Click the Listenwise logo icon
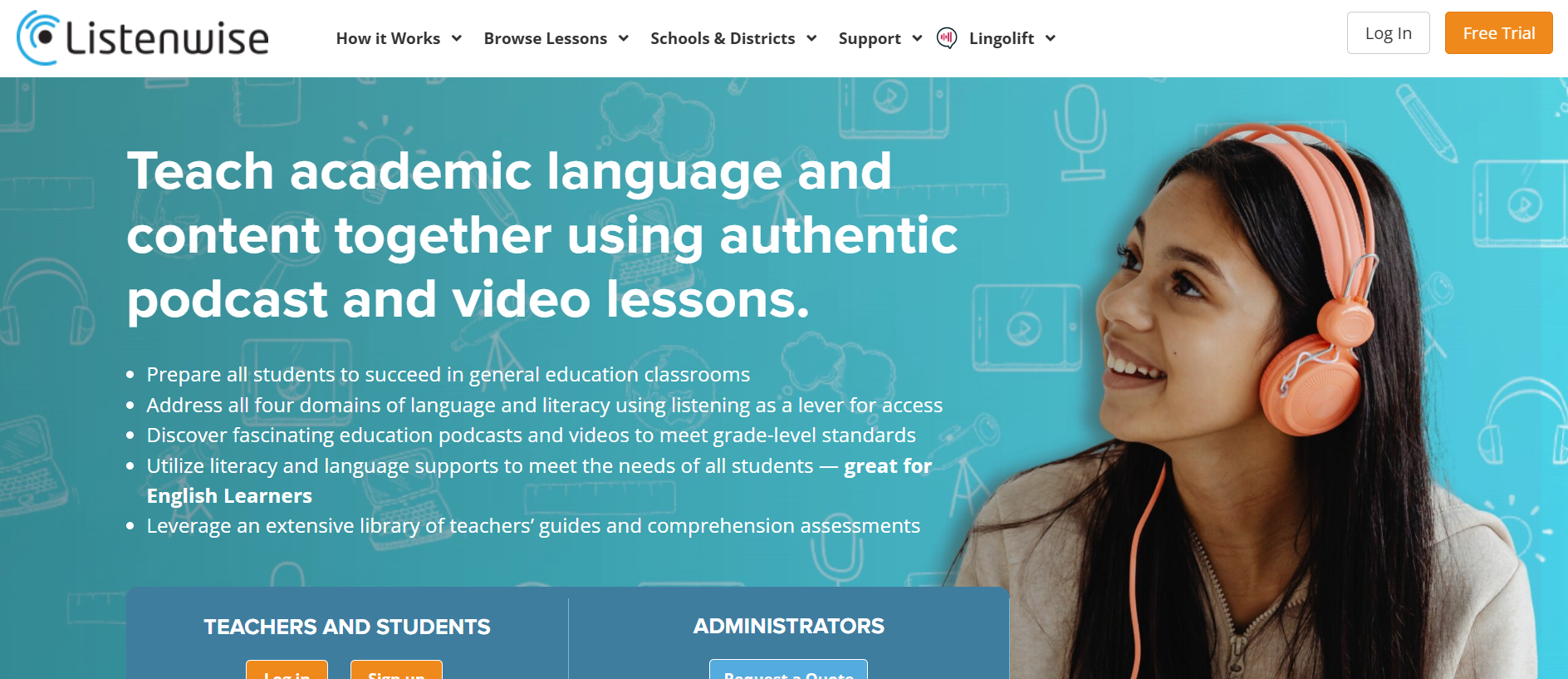Image resolution: width=1568 pixels, height=679 pixels. point(38,38)
